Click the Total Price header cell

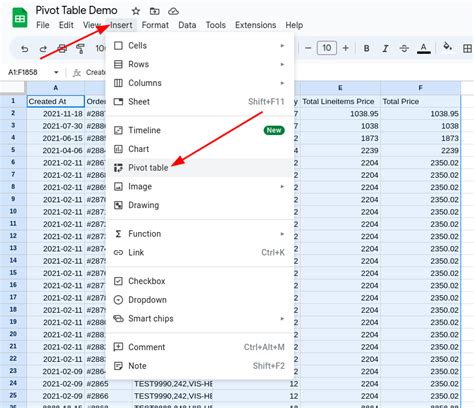click(420, 101)
